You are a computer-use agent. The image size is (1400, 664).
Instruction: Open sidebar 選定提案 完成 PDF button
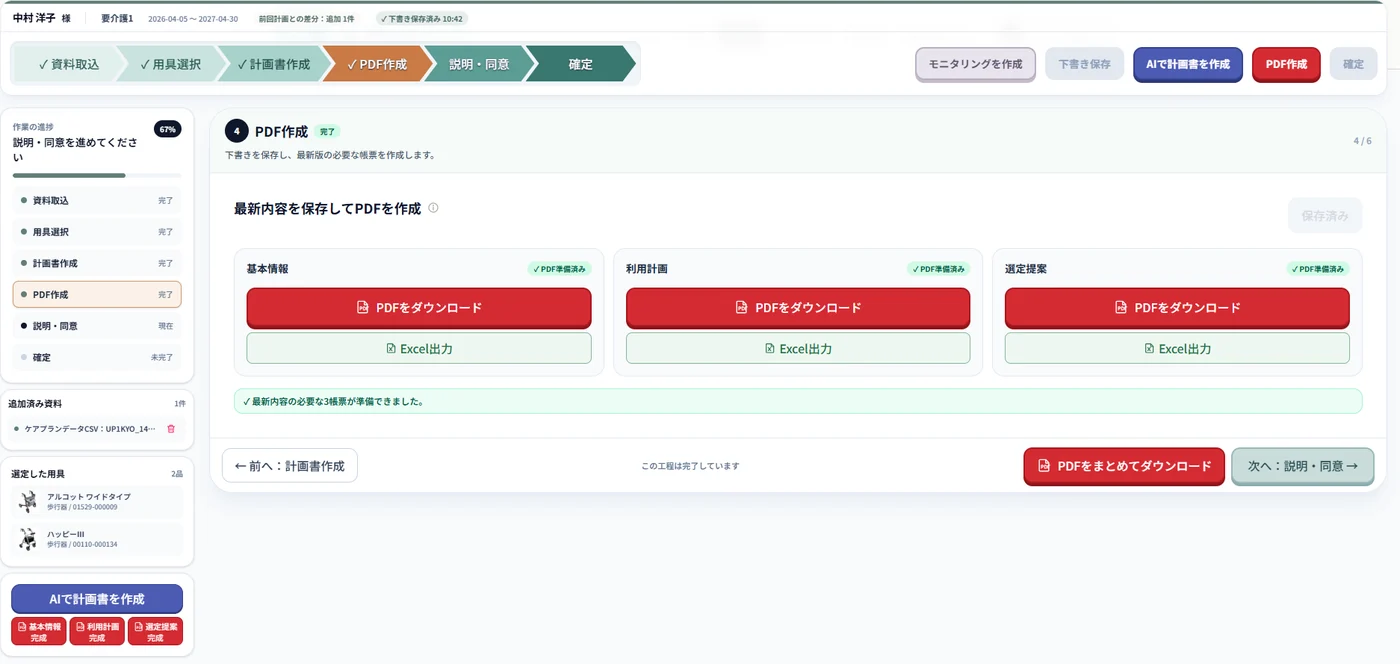pyautogui.click(x=156, y=632)
